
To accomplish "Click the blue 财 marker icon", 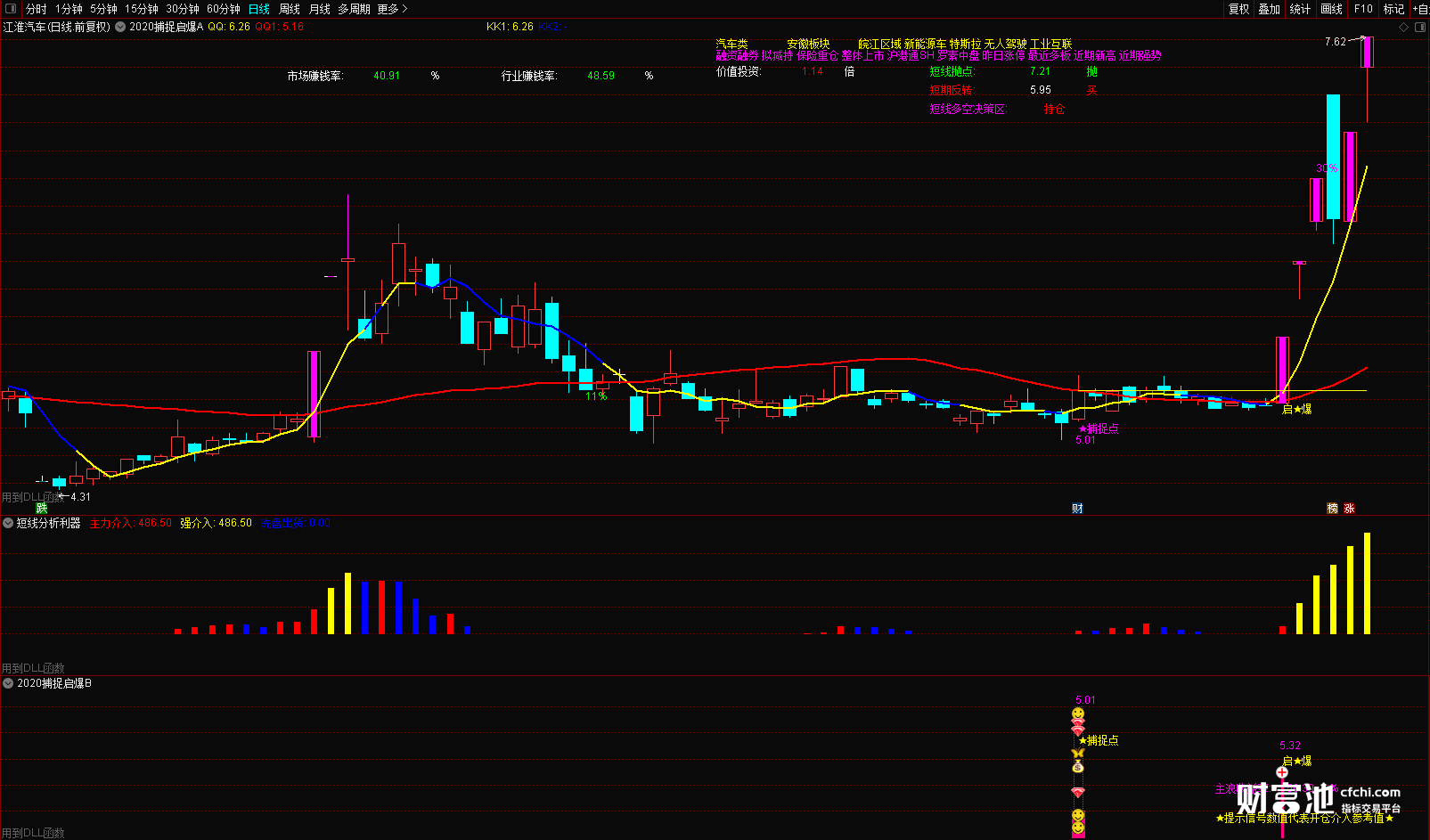I will 1077,508.
